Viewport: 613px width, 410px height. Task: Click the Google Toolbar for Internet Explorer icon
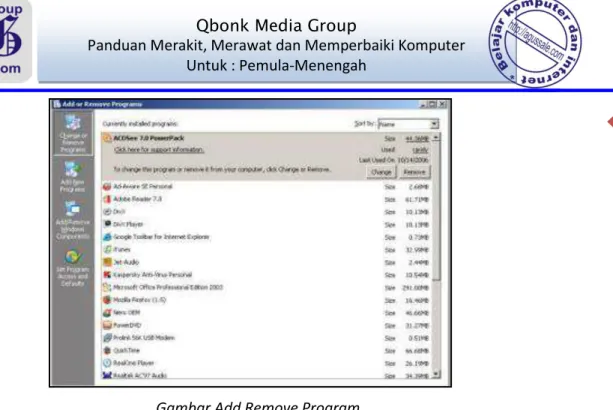coord(107,237)
